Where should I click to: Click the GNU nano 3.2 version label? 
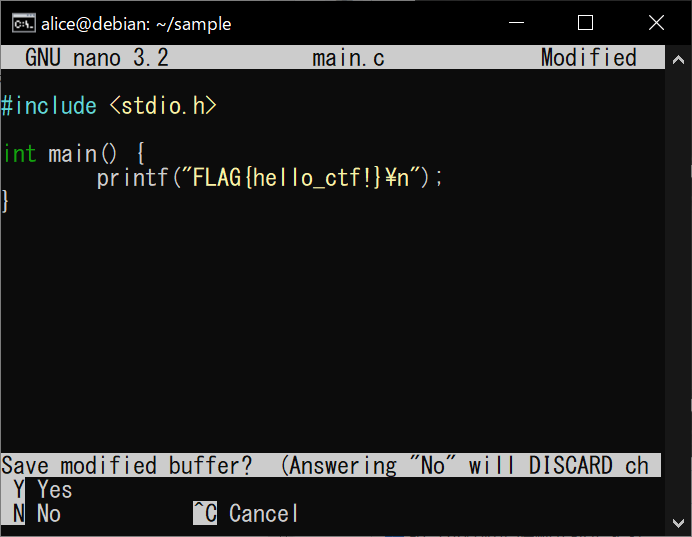(97, 58)
